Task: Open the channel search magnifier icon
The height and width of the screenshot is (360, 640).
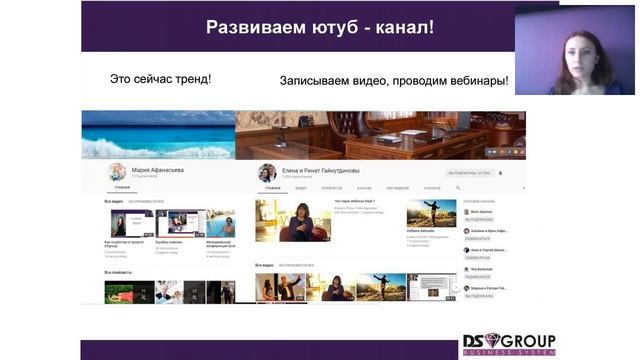Action: point(458,188)
